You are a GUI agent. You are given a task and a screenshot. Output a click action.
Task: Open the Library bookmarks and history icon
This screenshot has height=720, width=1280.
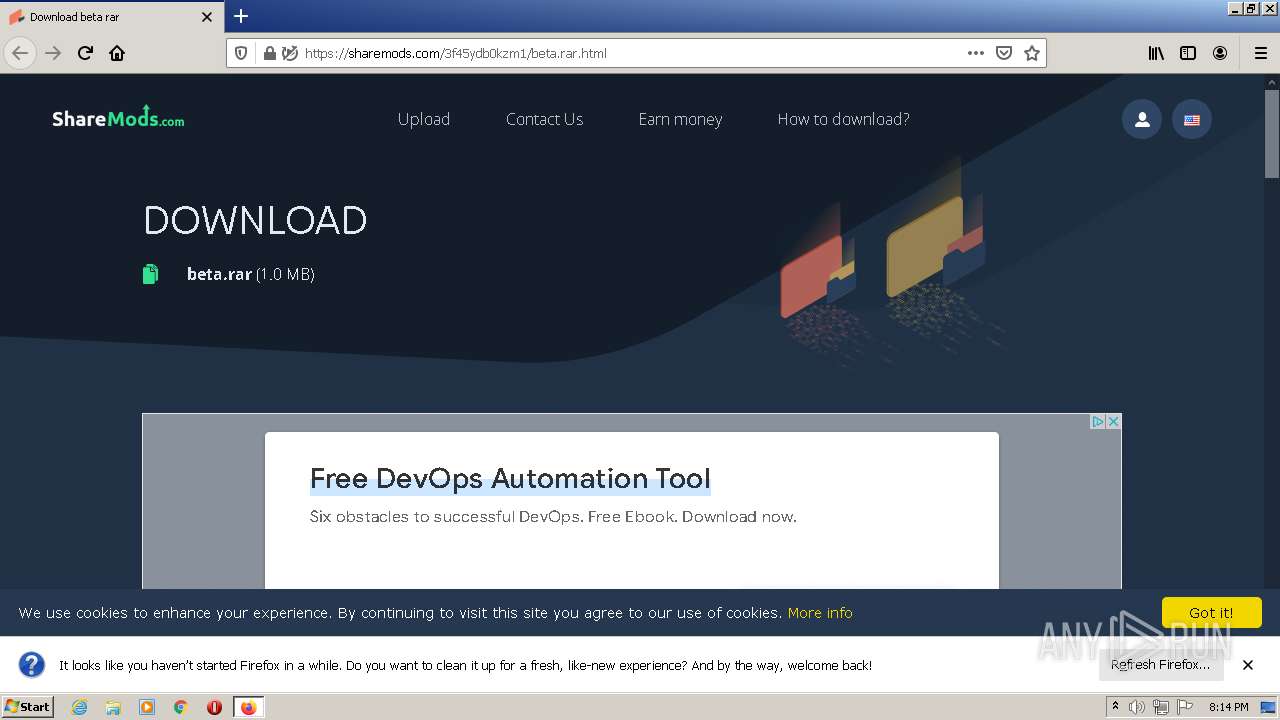(x=1156, y=53)
